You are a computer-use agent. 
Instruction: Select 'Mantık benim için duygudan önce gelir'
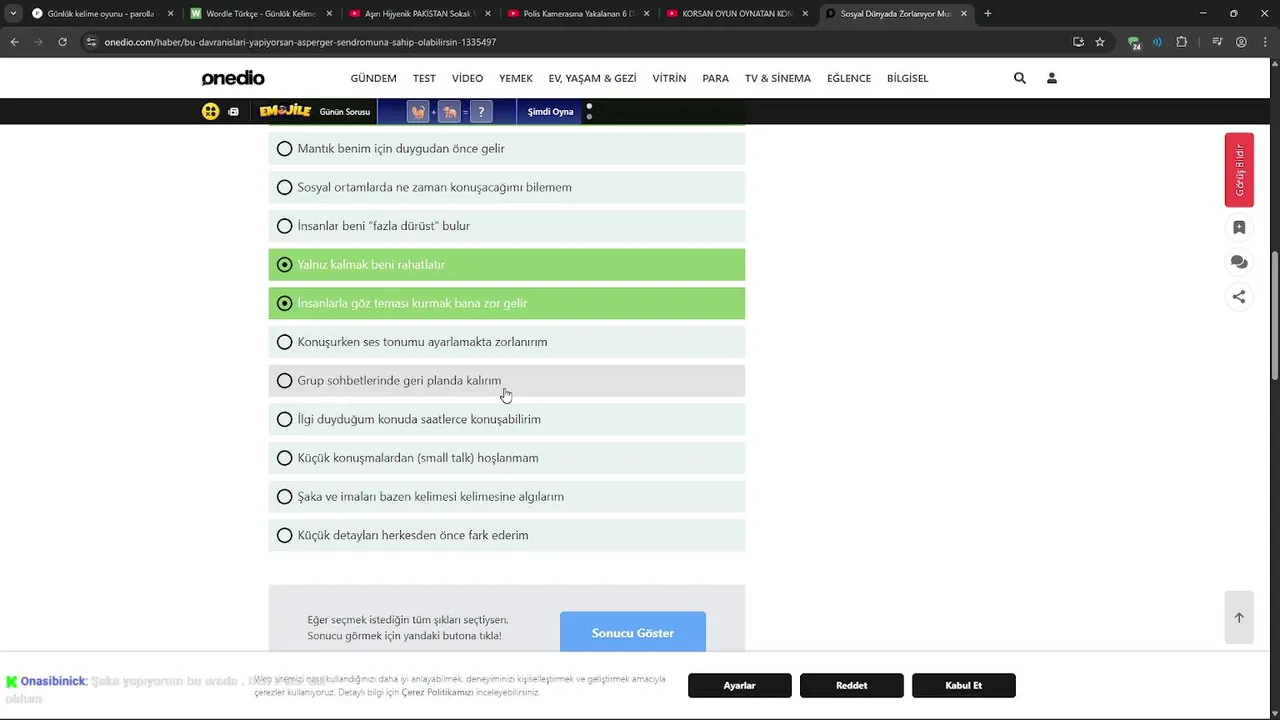tap(506, 148)
